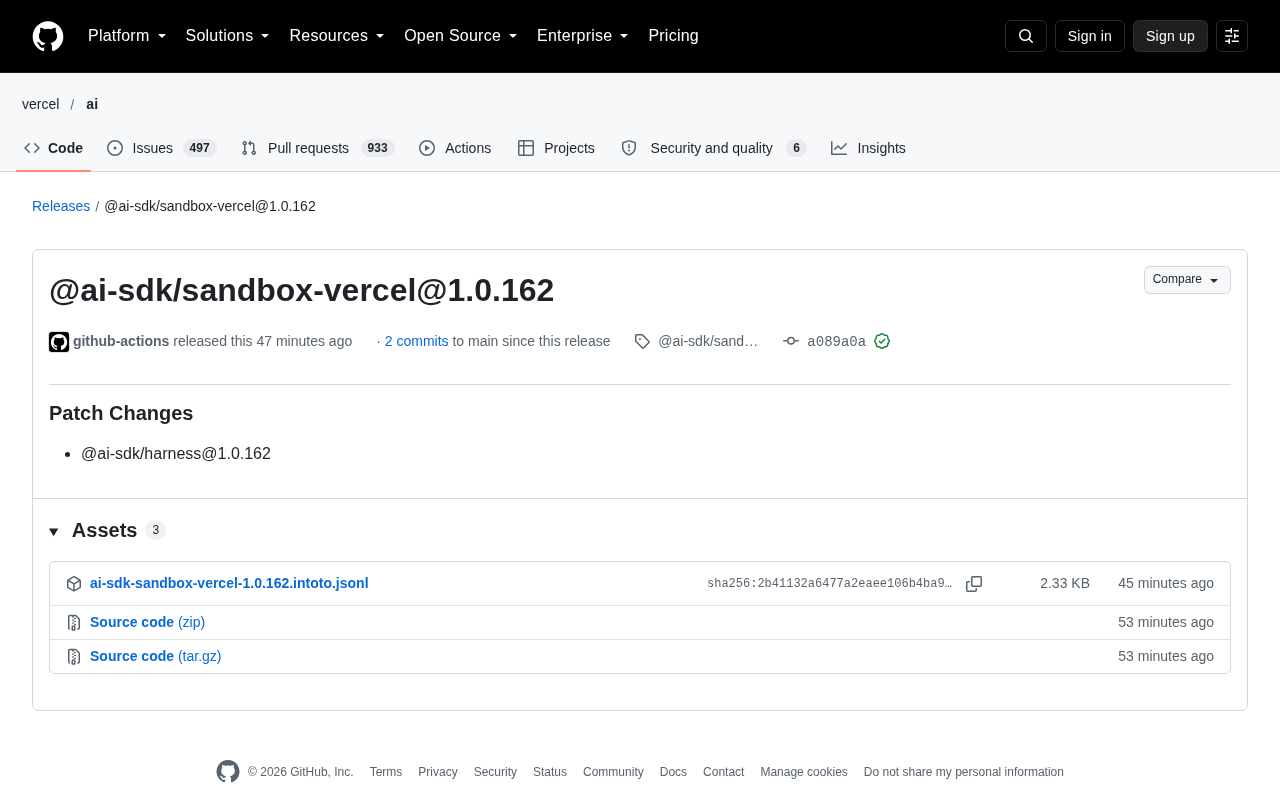Image resolution: width=1280 pixels, height=800 pixels.
Task: Click the tag icon by @ai-sdk/sand…
Action: tap(642, 341)
